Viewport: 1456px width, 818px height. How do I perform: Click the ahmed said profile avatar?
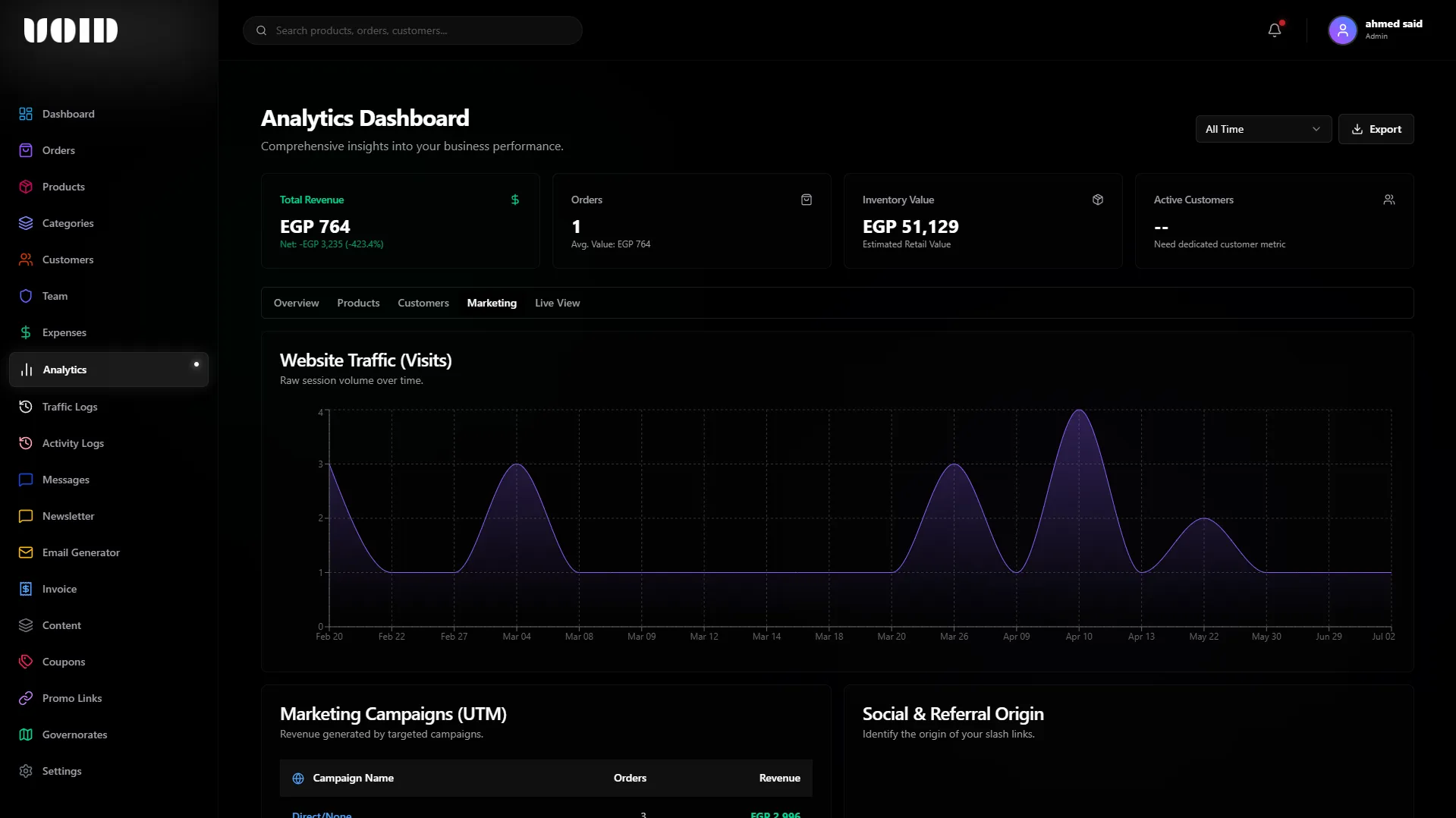point(1342,30)
